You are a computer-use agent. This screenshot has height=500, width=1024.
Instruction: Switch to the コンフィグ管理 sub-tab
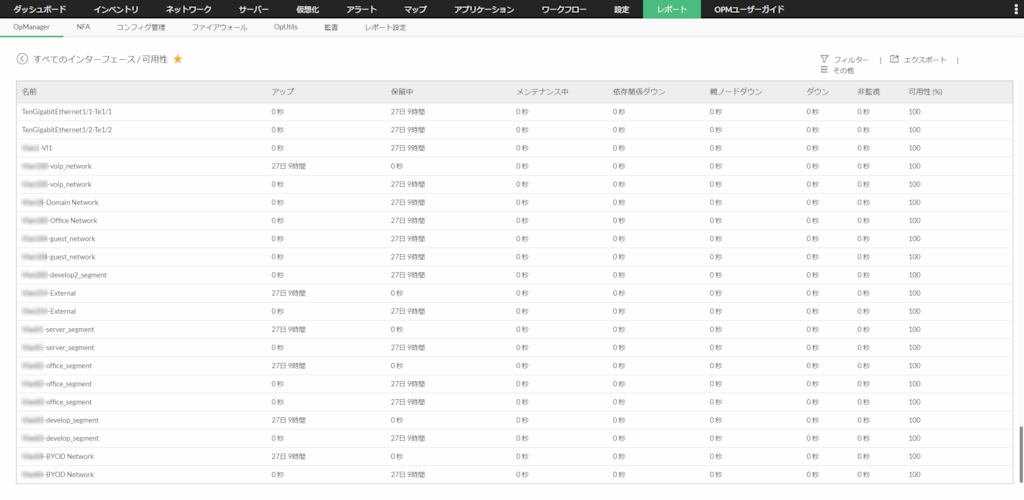(x=141, y=27)
